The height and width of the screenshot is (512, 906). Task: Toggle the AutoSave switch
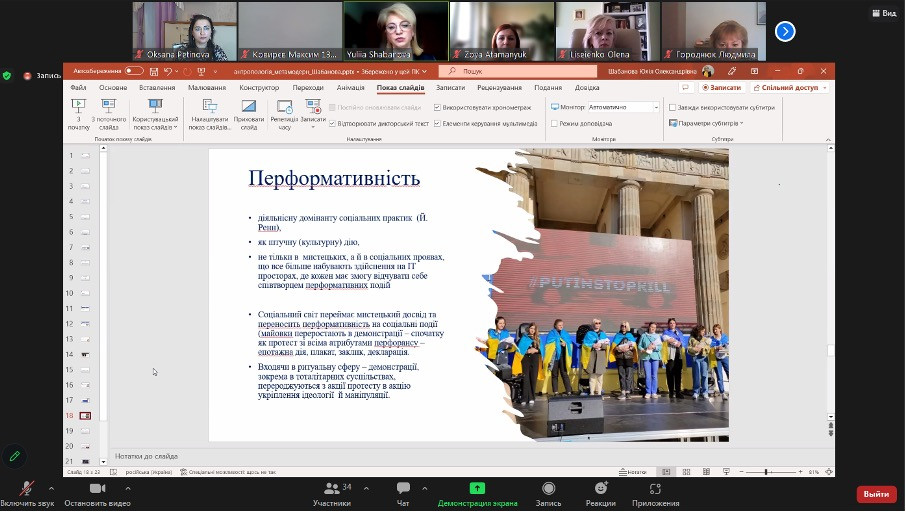134,71
